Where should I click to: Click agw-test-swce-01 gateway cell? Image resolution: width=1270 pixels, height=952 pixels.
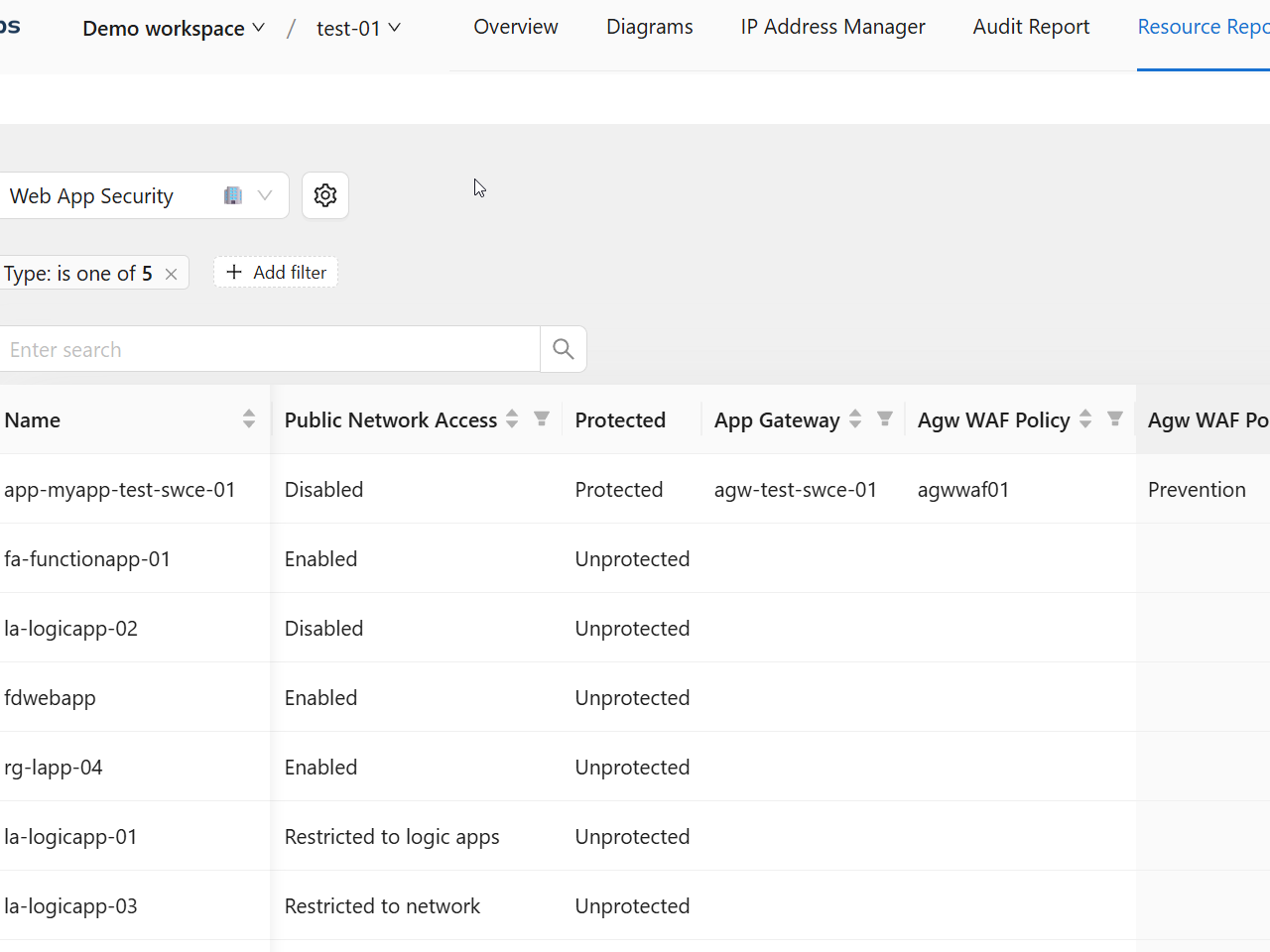coord(796,489)
